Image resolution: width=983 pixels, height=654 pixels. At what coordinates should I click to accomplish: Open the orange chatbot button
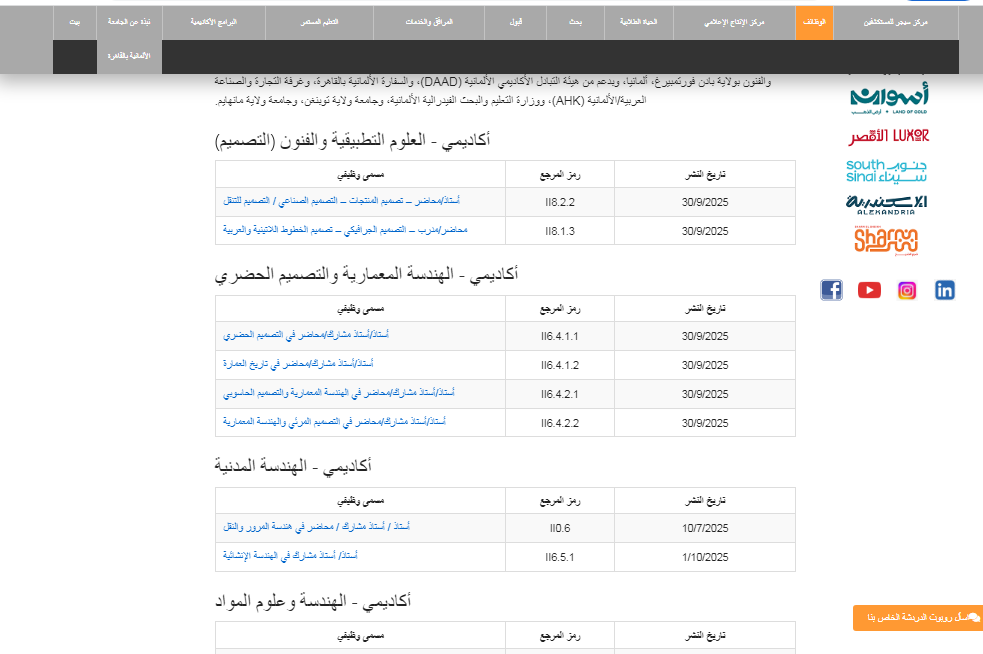click(x=918, y=618)
